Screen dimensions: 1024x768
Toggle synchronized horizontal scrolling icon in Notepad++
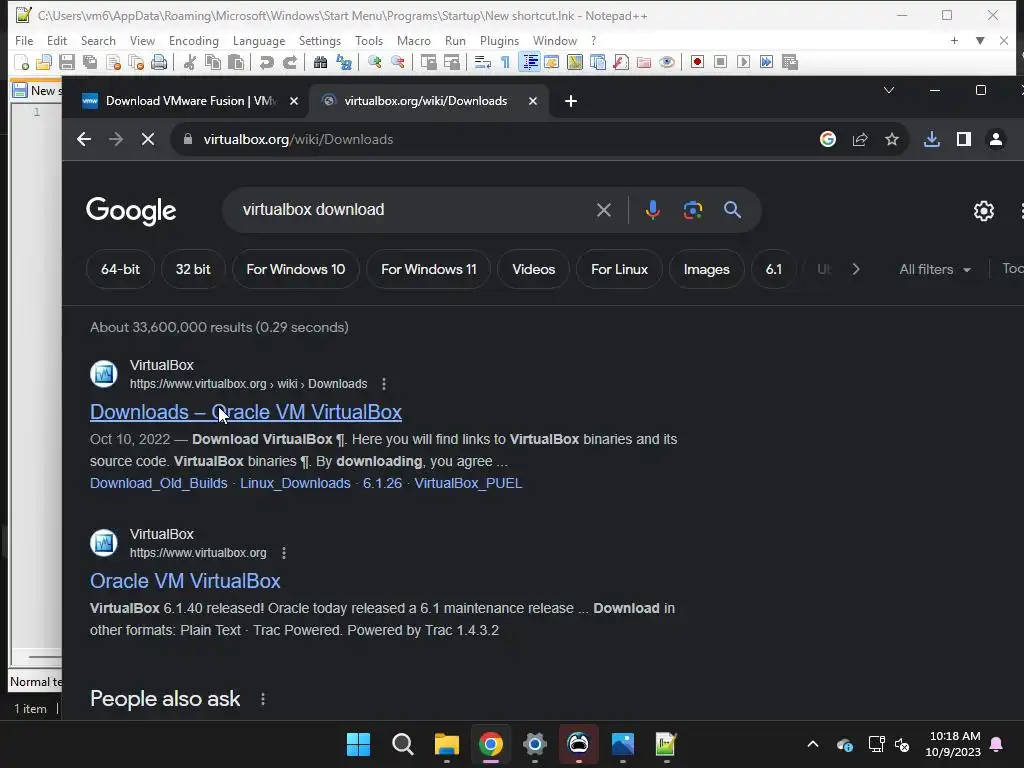tap(451, 62)
